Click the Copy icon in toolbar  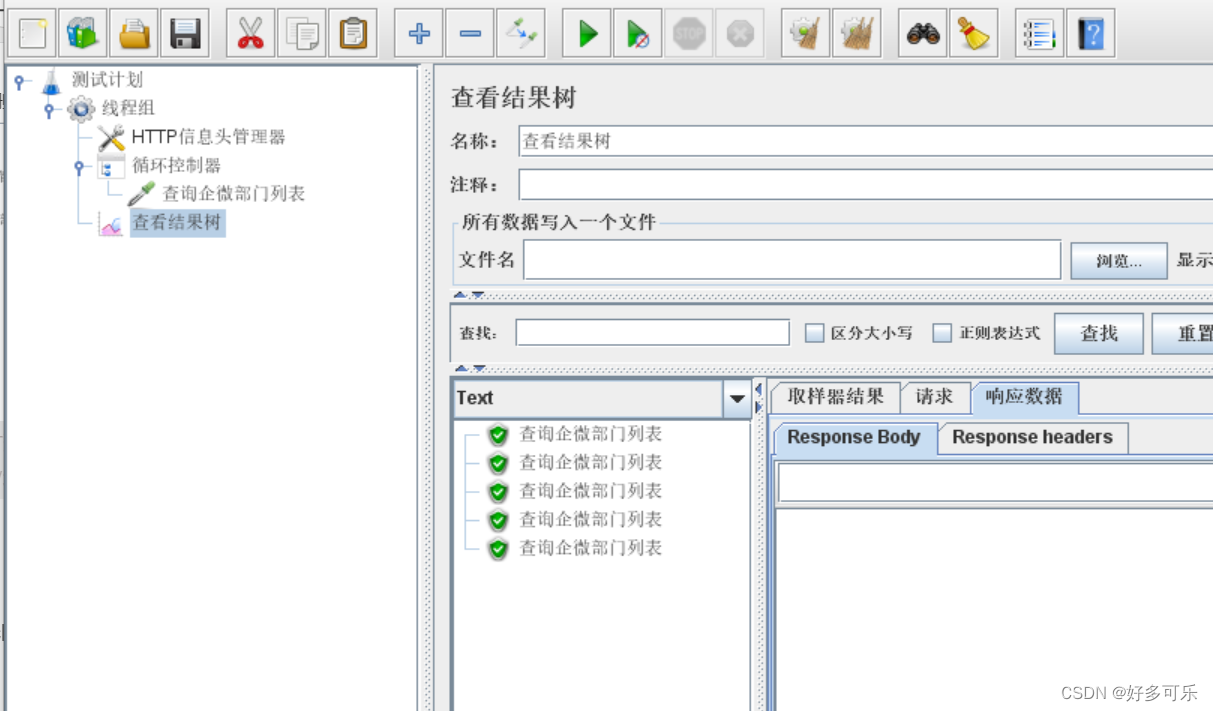[301, 34]
